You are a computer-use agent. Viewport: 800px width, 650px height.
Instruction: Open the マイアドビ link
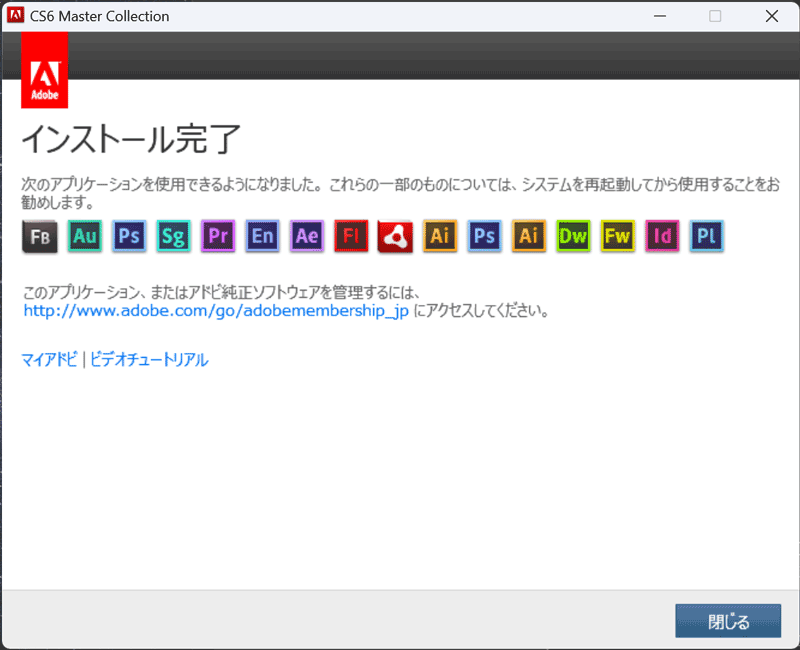point(49,360)
